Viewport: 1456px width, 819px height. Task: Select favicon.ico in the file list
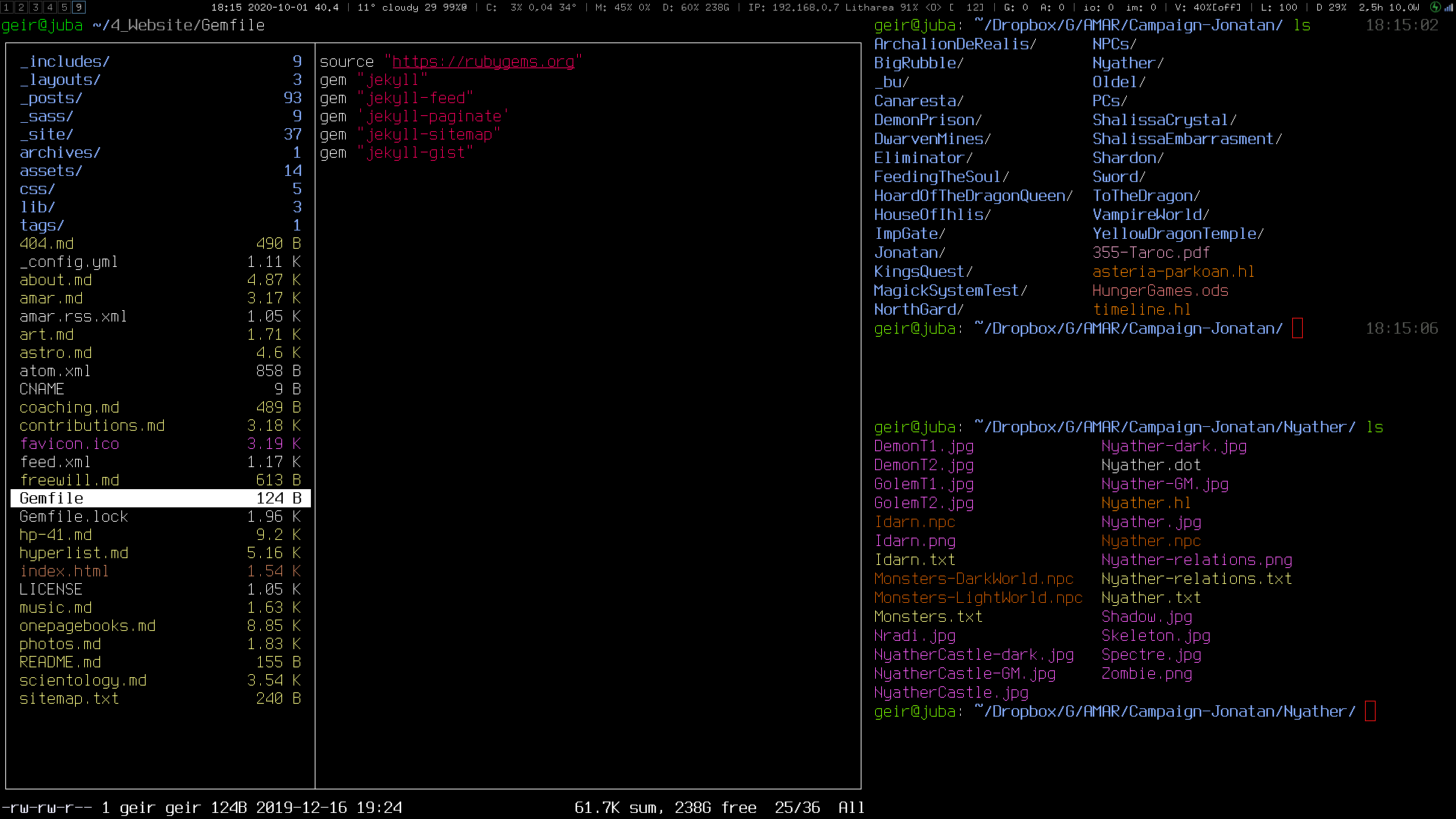[161, 444]
